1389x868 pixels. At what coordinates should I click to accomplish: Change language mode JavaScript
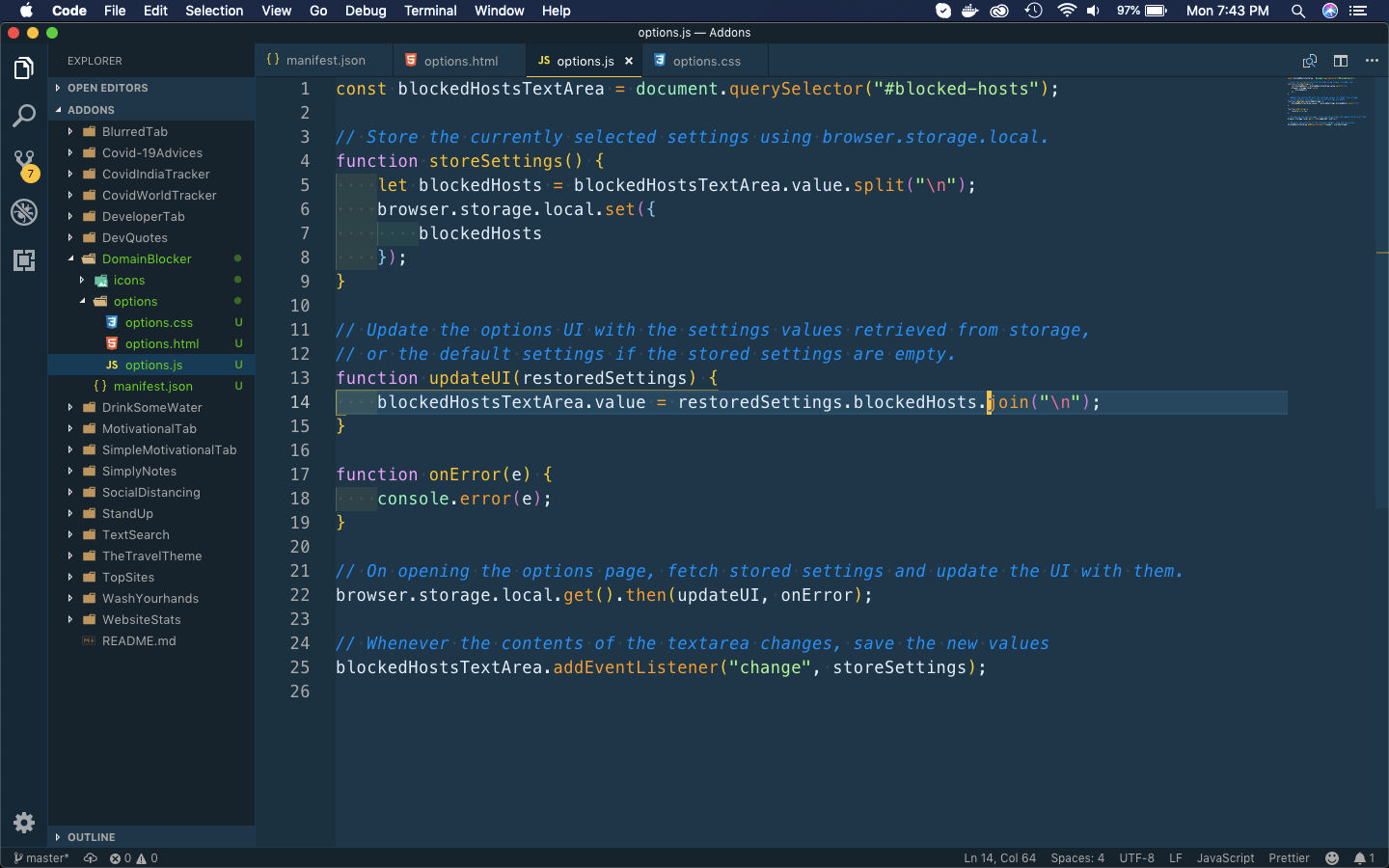(1225, 858)
